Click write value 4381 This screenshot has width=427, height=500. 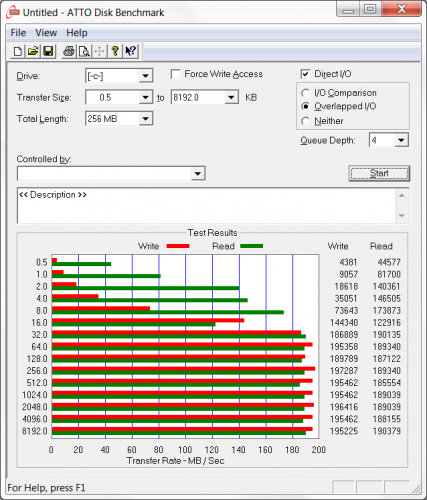(x=348, y=262)
